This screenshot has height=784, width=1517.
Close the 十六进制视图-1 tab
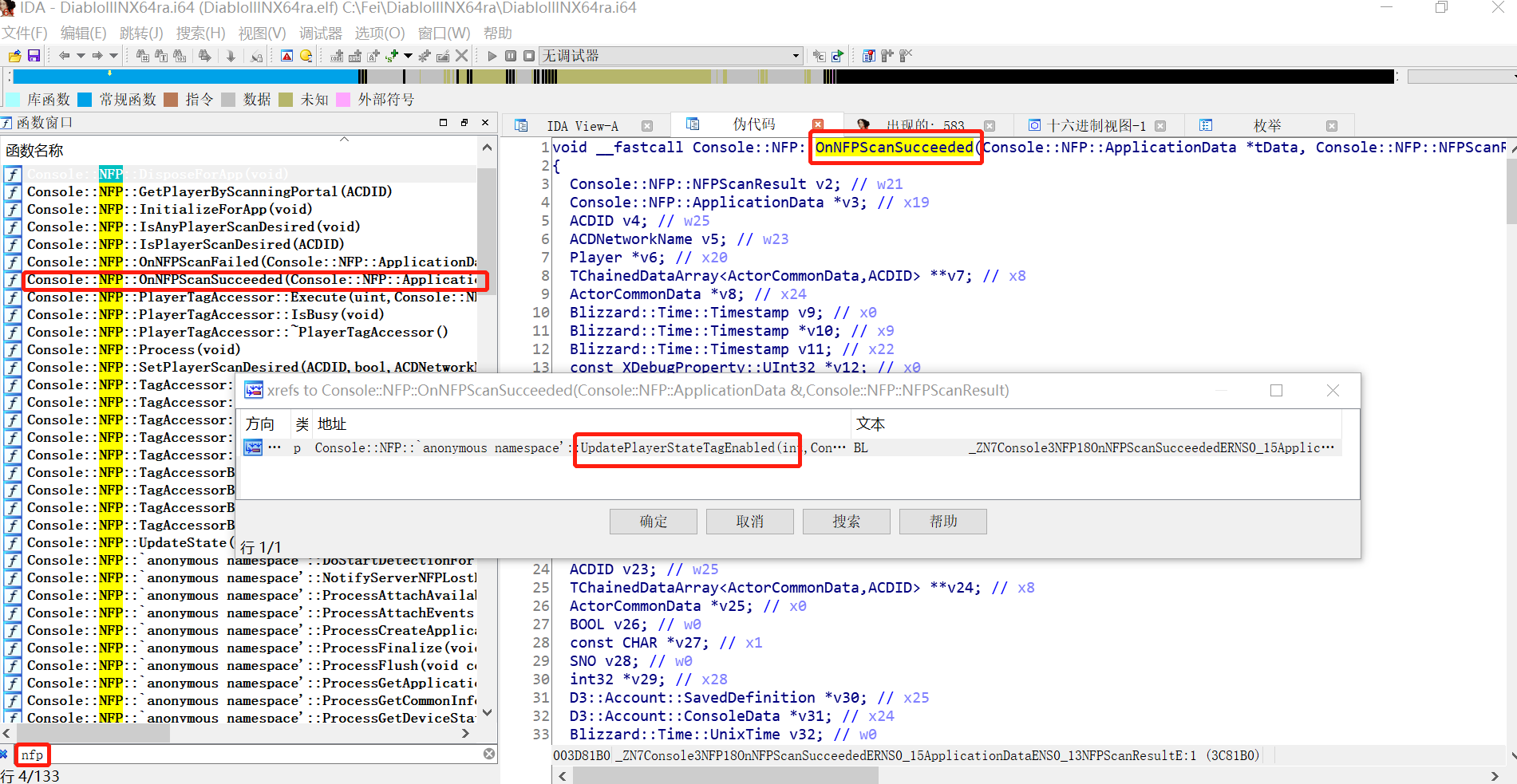(x=1160, y=126)
